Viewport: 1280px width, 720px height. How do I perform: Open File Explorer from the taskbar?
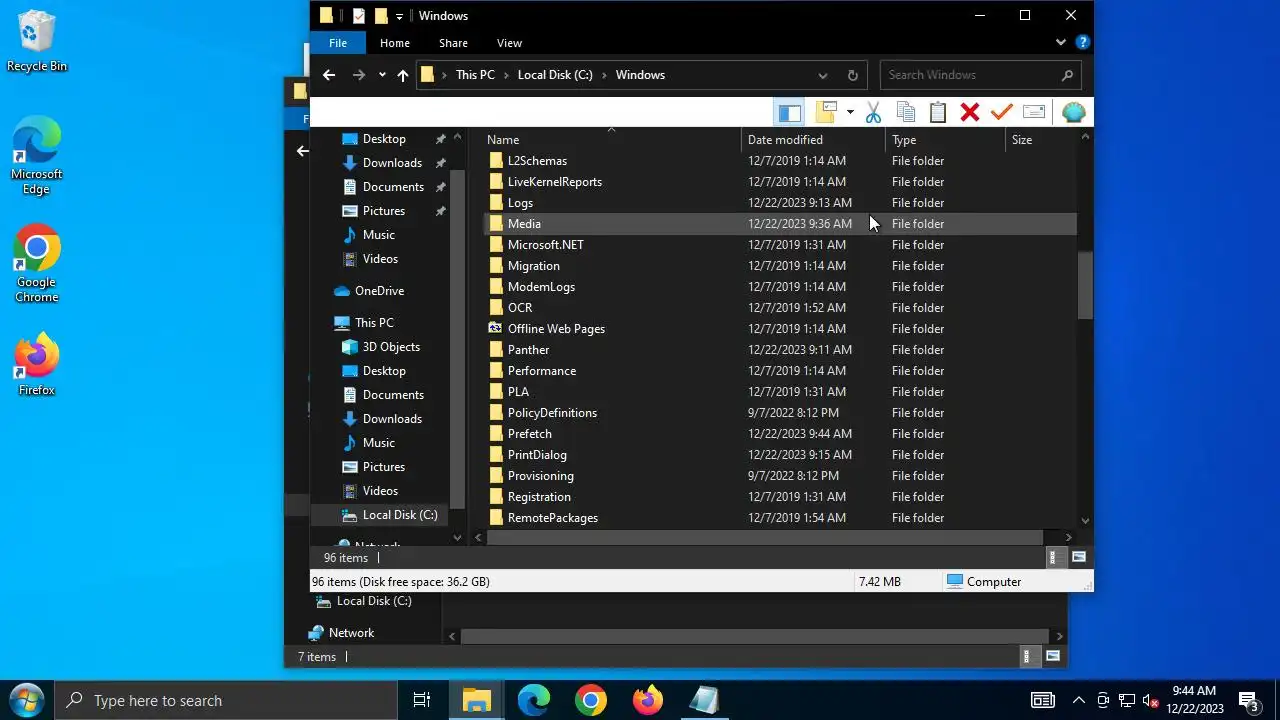tap(477, 700)
